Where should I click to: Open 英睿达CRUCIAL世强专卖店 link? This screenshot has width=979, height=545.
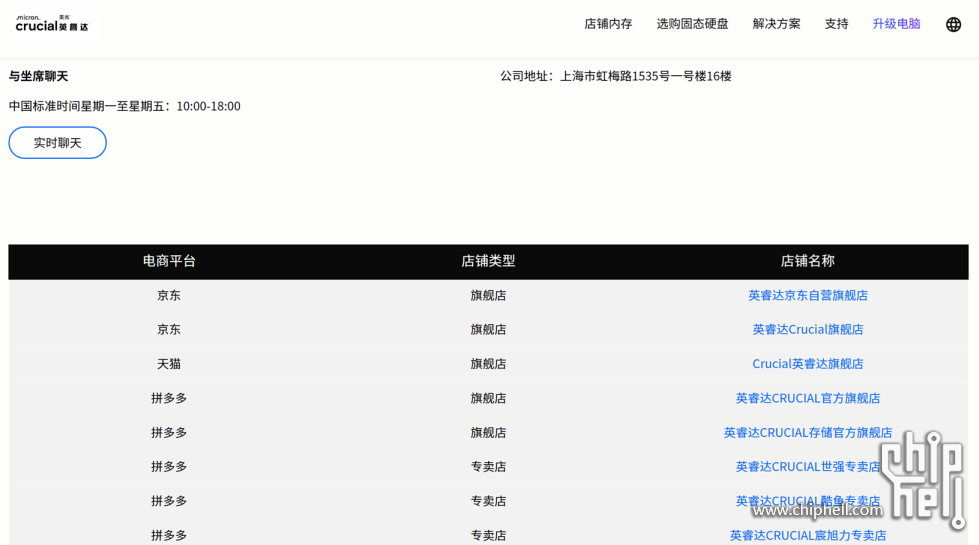[808, 466]
